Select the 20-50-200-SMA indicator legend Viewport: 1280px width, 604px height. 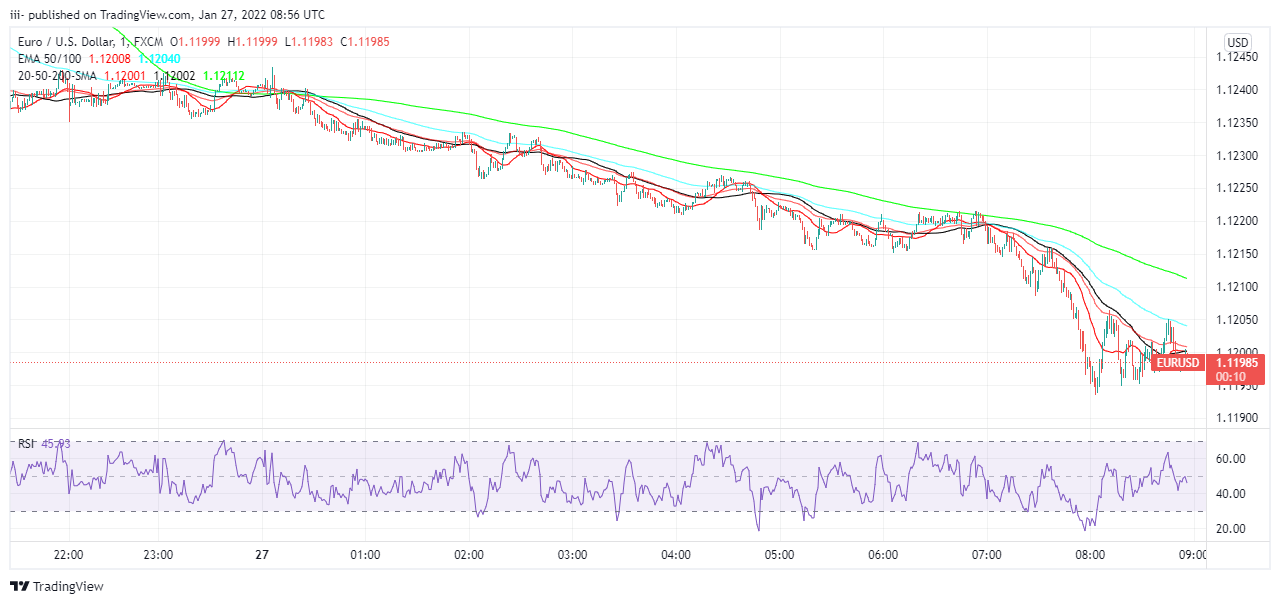point(56,75)
